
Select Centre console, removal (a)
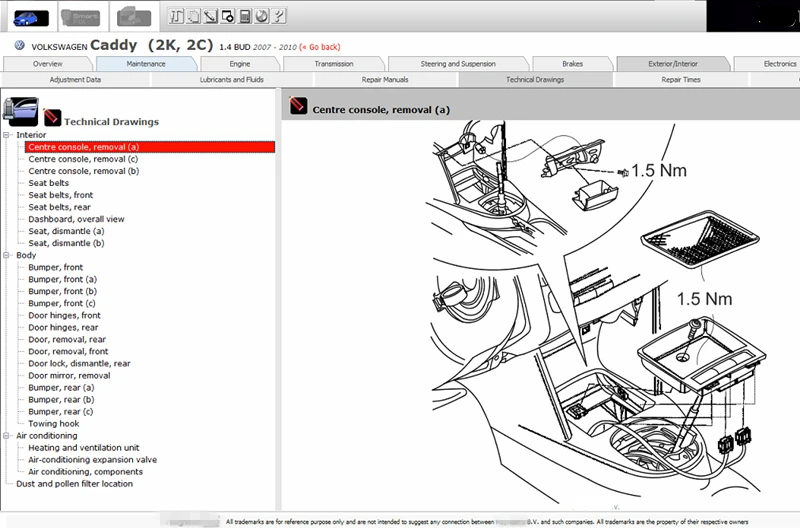(x=149, y=147)
